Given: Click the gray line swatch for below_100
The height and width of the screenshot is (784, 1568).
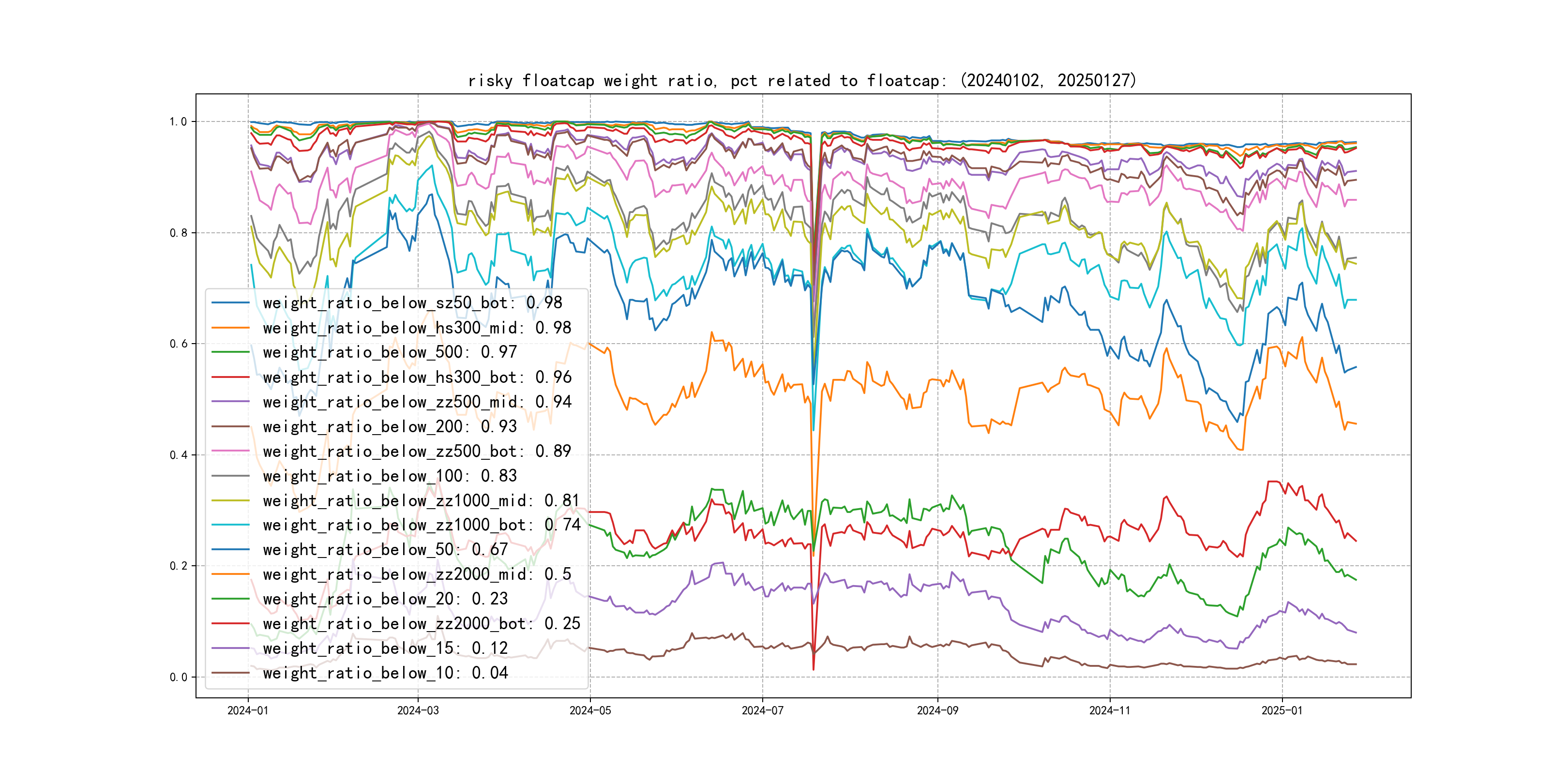Looking at the screenshot, I should (x=230, y=475).
